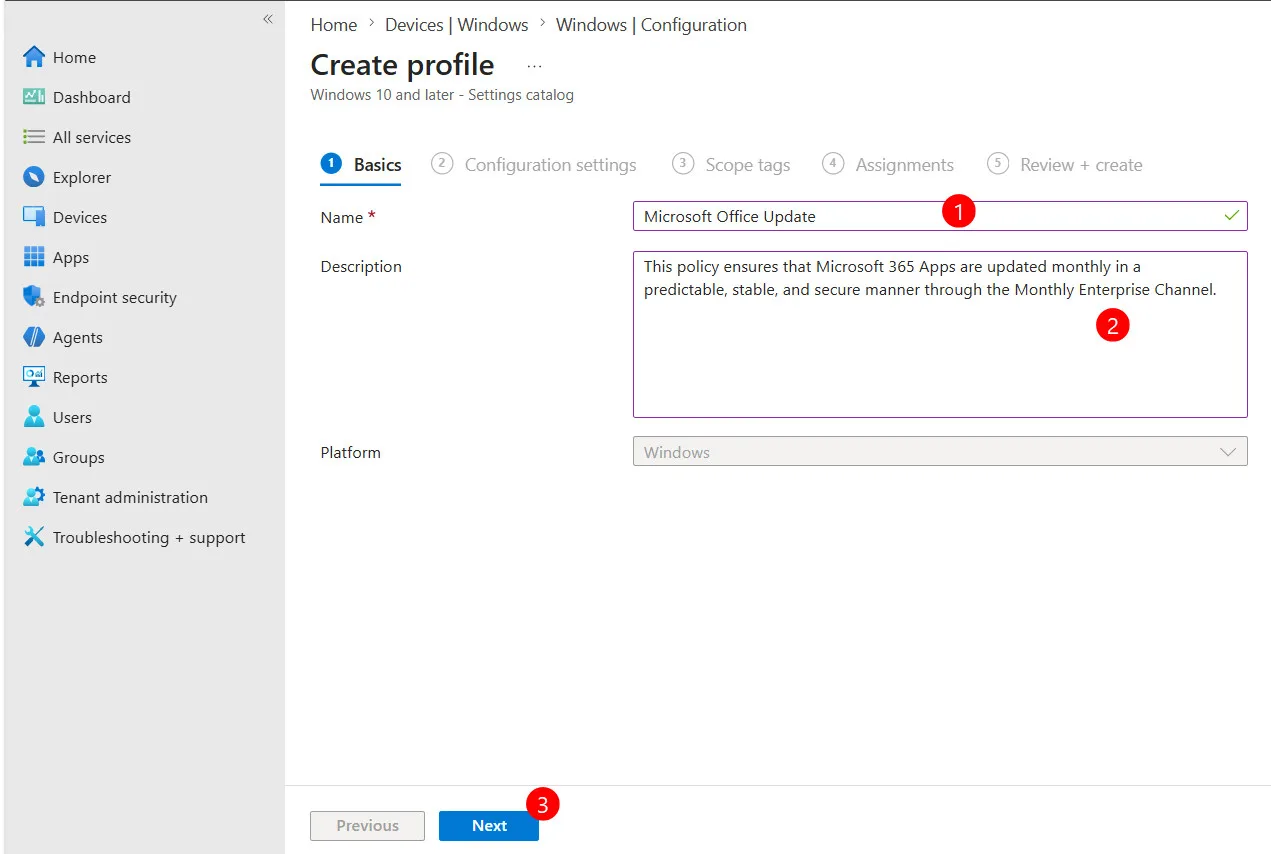Switch to Scope tags step
The image size is (1271, 854).
pos(731,165)
